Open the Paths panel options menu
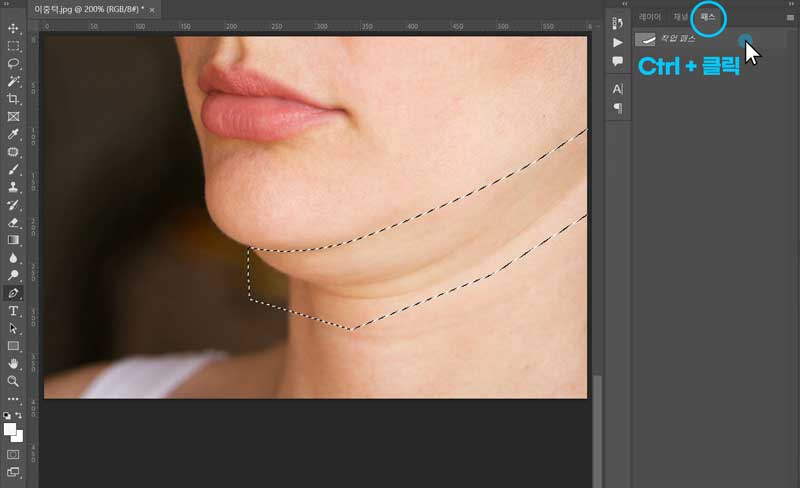Screen dimensions: 800x488 [790, 17]
